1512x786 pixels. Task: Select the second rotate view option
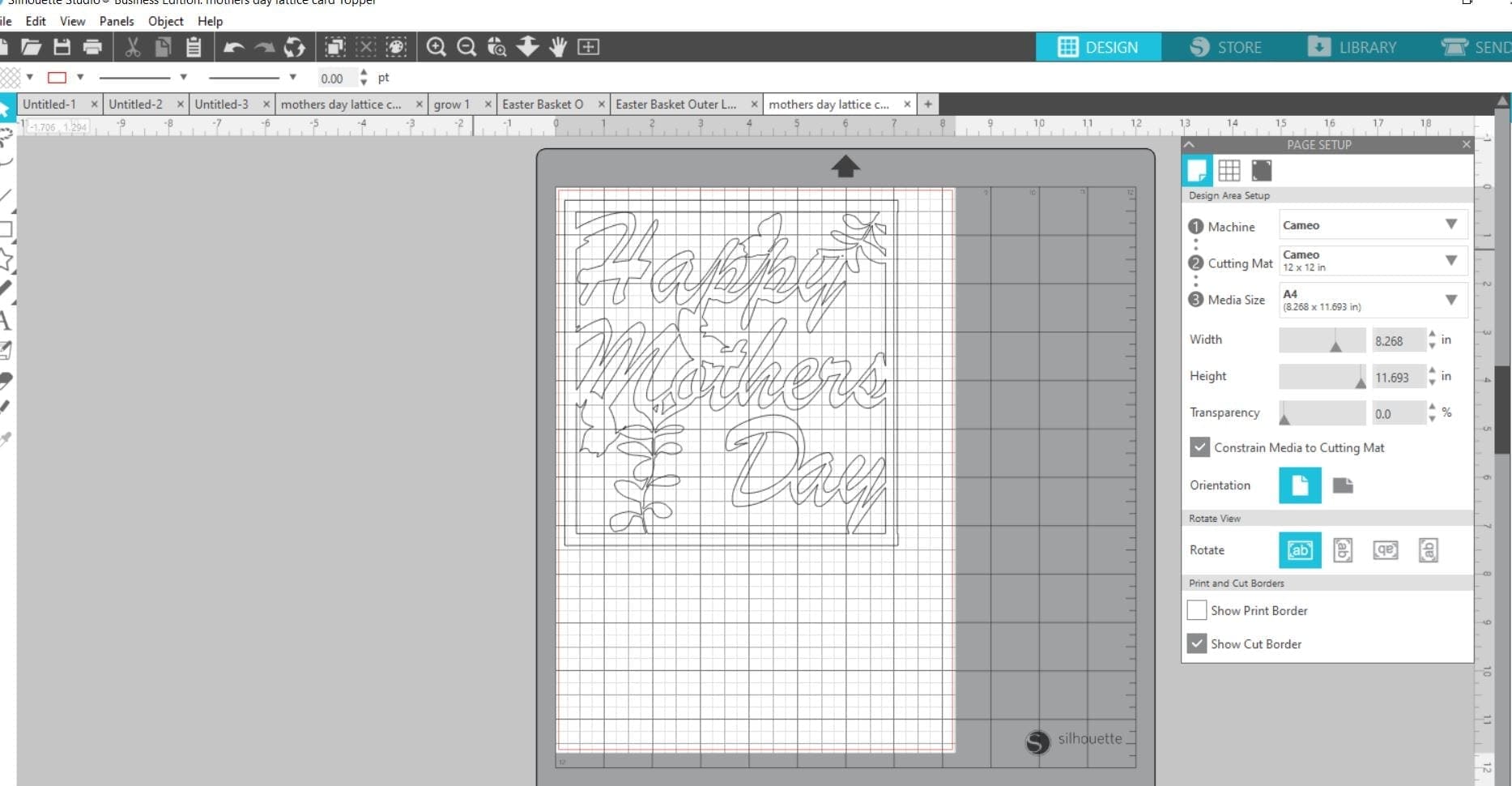click(1343, 550)
